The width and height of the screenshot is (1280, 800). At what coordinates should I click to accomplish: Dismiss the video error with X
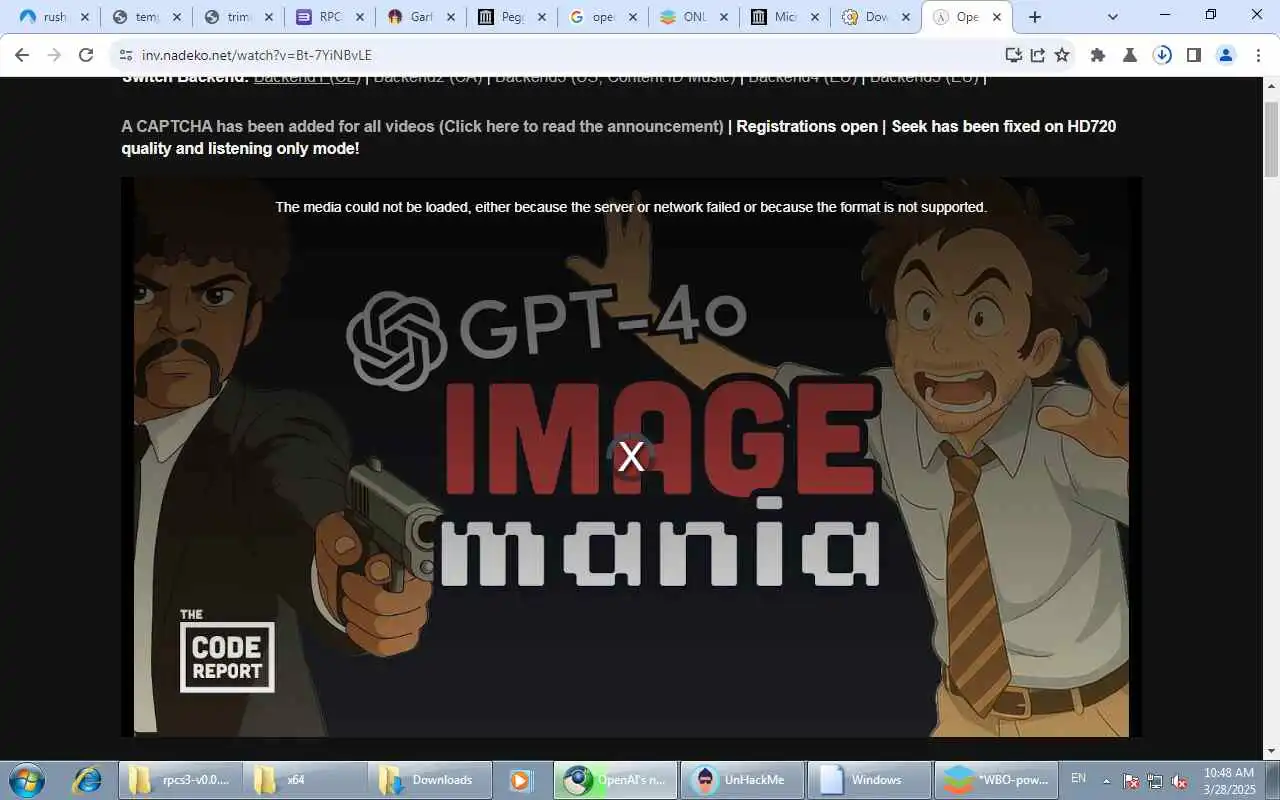[631, 457]
